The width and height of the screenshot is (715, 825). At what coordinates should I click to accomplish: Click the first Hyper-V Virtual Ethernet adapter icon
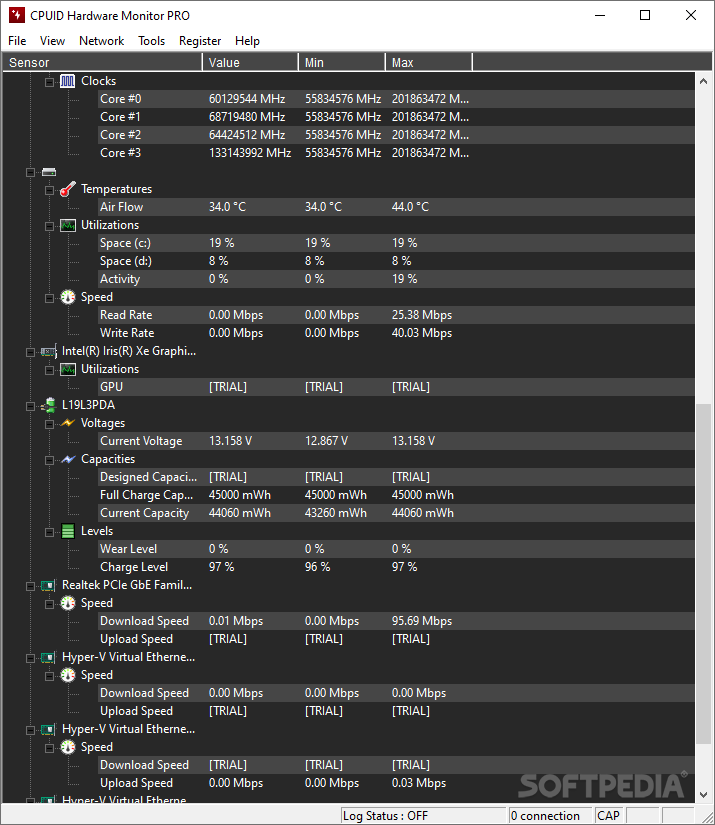coord(48,657)
